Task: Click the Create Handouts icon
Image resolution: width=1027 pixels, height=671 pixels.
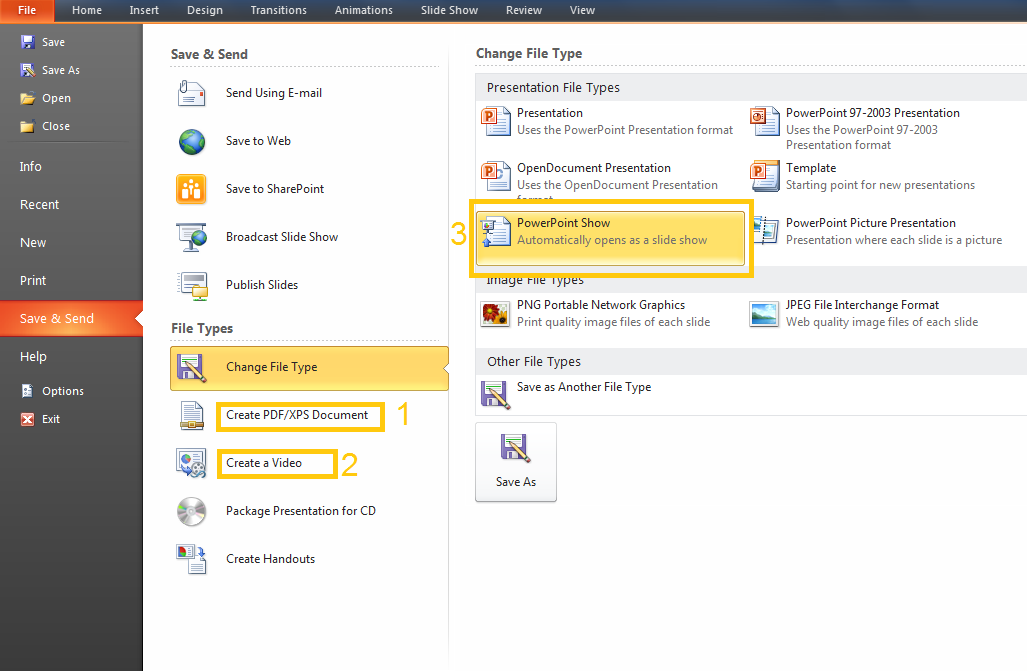Action: point(191,560)
